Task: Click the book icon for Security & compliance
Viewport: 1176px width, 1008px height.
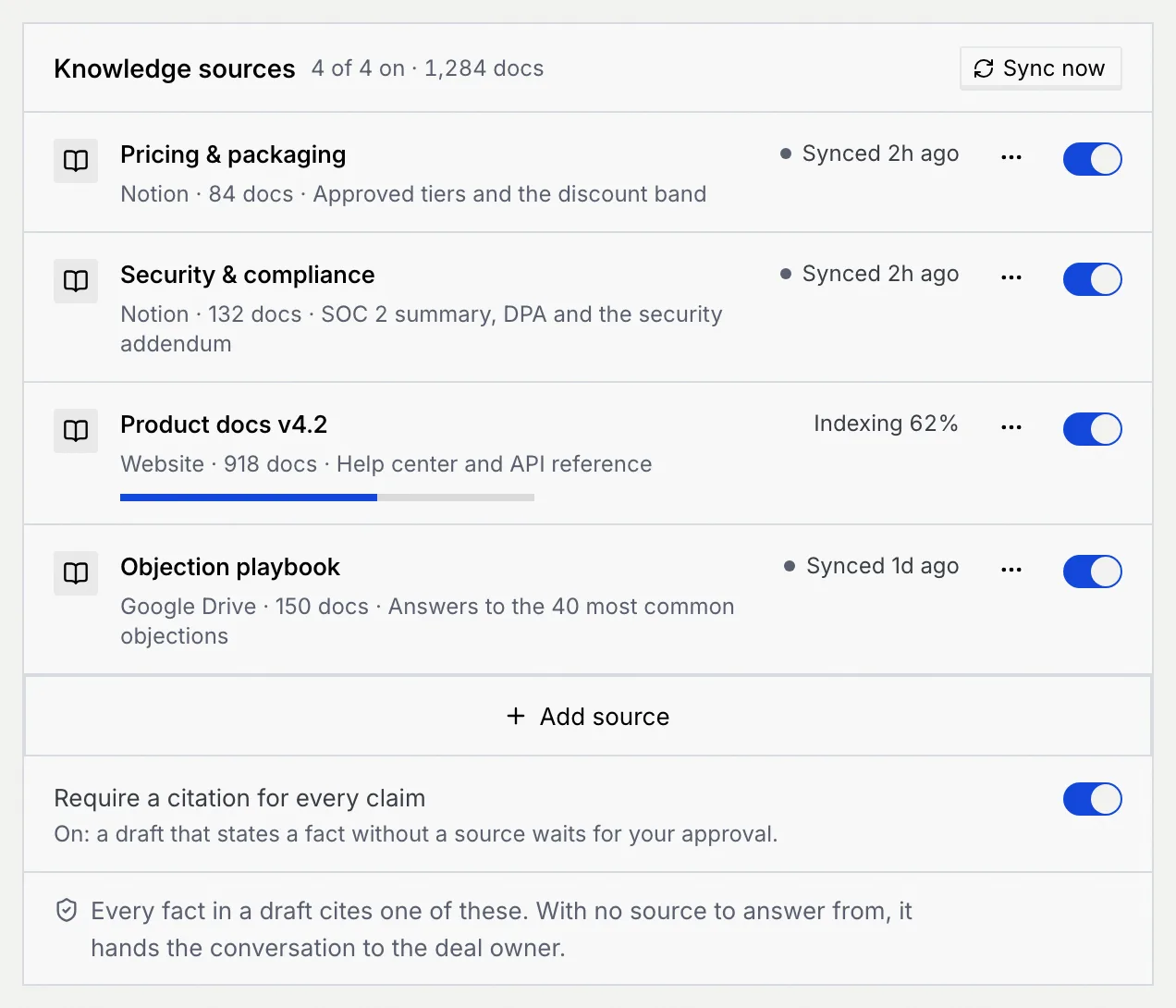Action: click(76, 281)
